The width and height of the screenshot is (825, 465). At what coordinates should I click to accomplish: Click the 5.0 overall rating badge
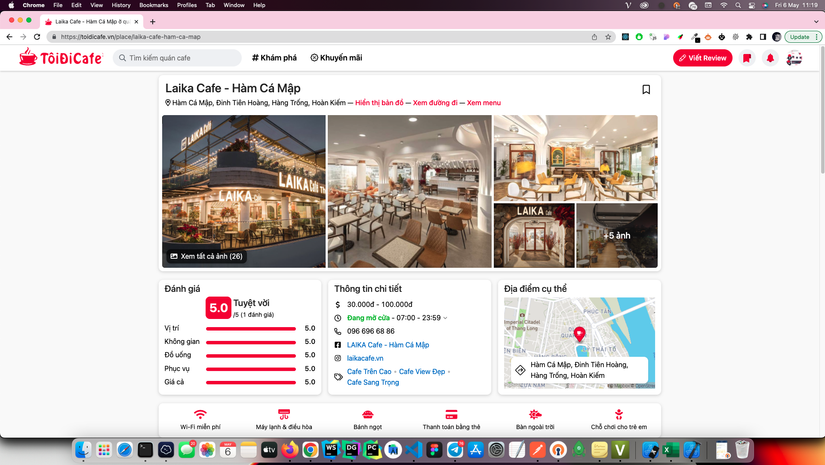[218, 308]
